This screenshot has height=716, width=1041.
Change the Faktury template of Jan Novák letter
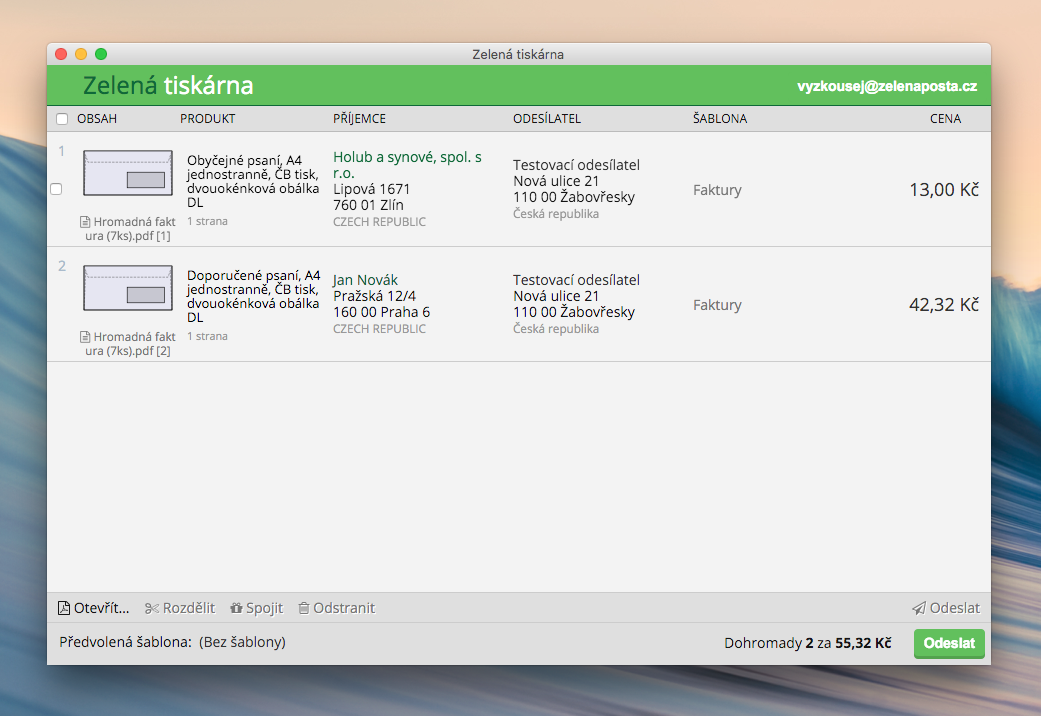coord(717,305)
